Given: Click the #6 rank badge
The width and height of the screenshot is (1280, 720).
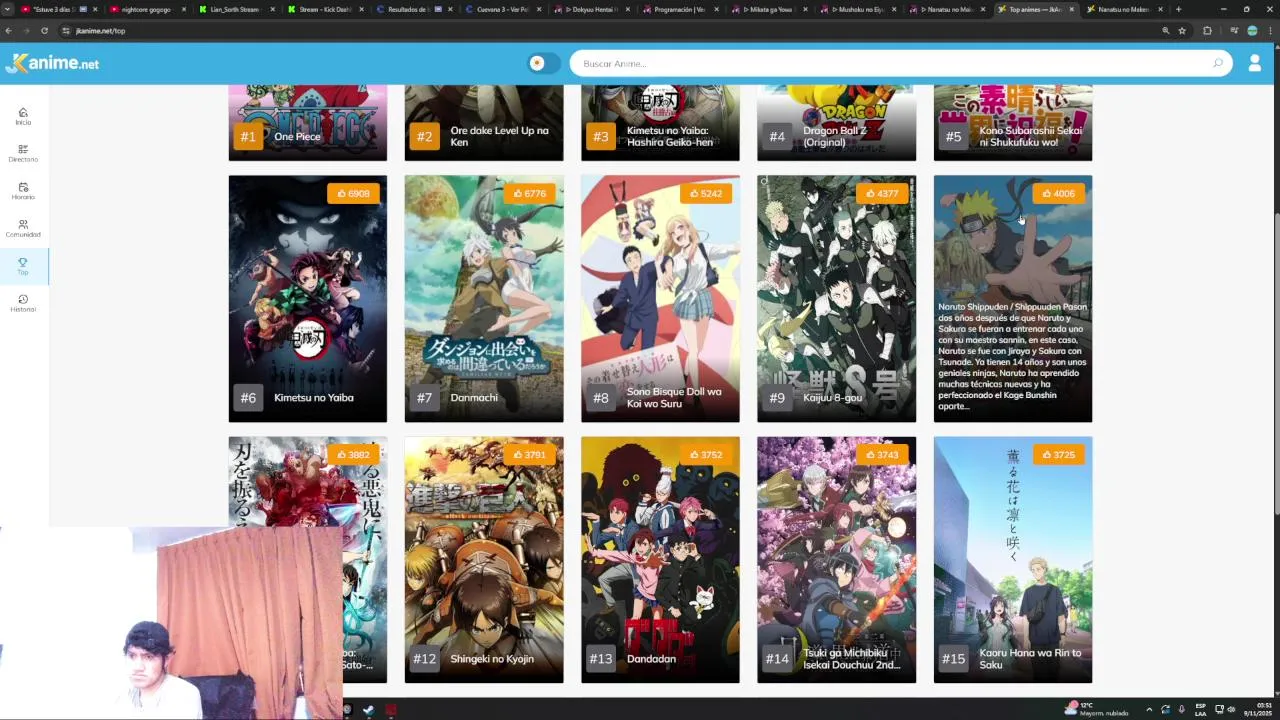Looking at the screenshot, I should [x=248, y=397].
